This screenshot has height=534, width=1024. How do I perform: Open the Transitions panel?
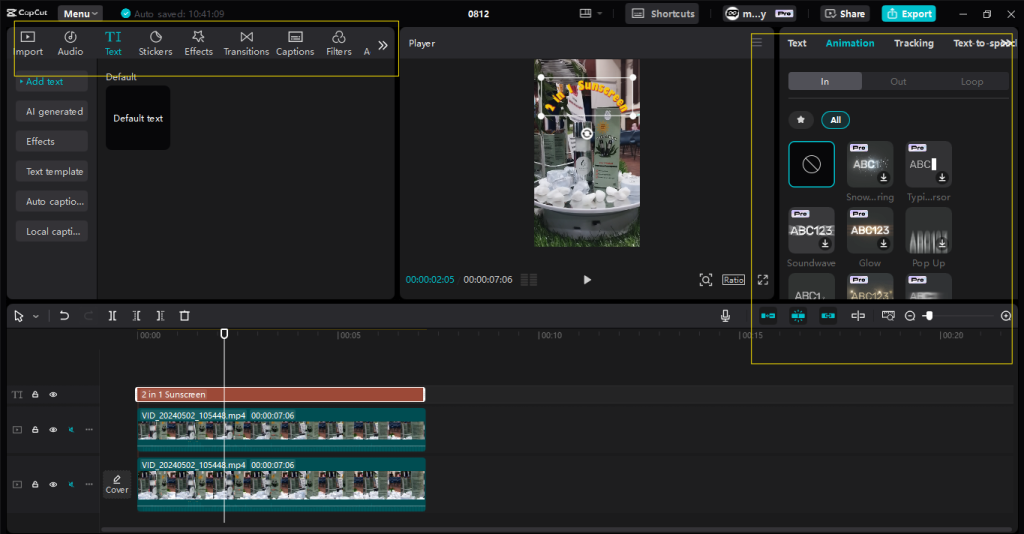tap(246, 43)
